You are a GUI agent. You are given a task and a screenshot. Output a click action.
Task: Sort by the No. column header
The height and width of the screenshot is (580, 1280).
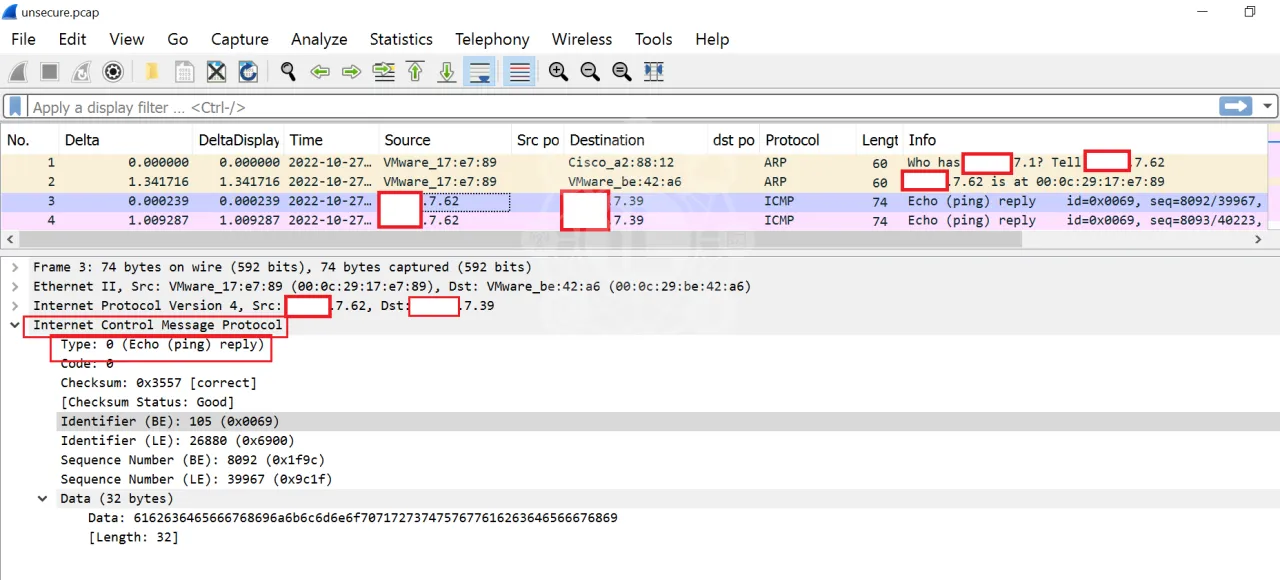[30, 140]
